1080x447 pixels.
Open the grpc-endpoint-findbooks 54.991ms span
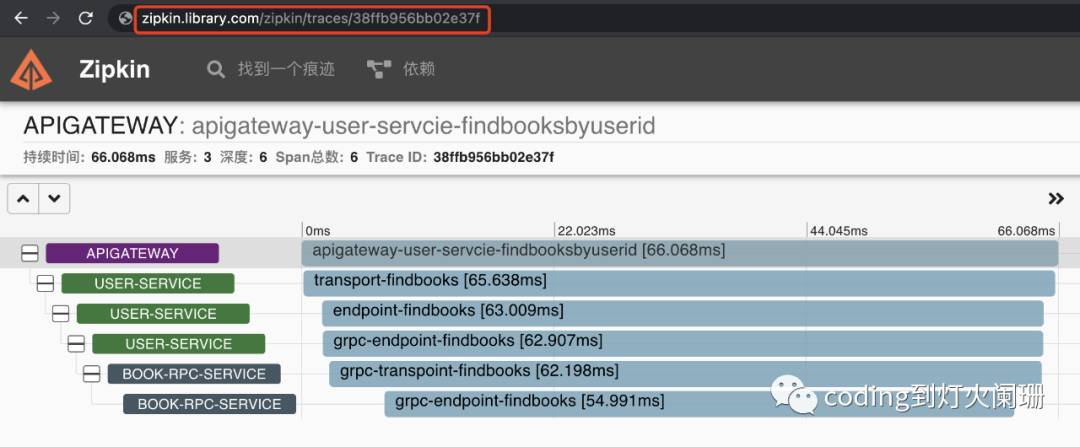(699, 404)
